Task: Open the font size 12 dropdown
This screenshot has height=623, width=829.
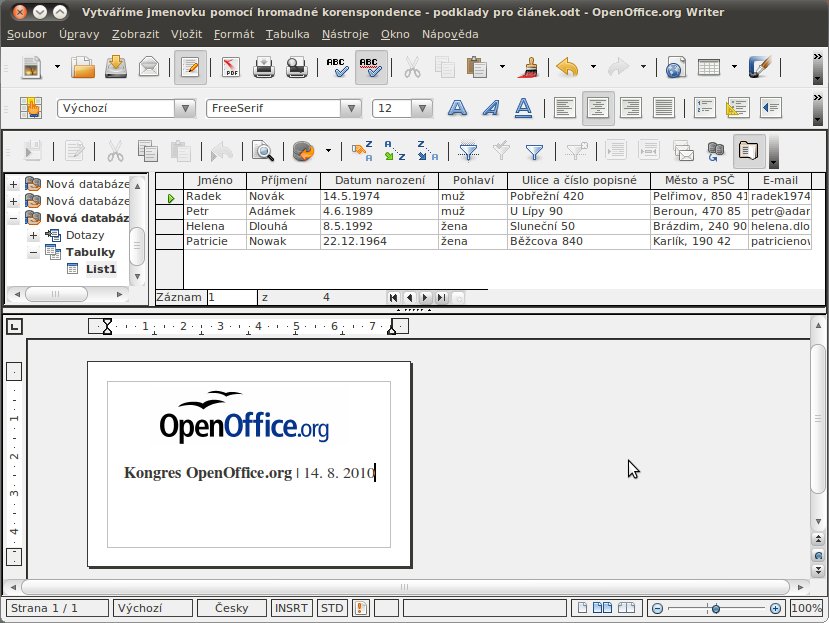Action: (422, 108)
